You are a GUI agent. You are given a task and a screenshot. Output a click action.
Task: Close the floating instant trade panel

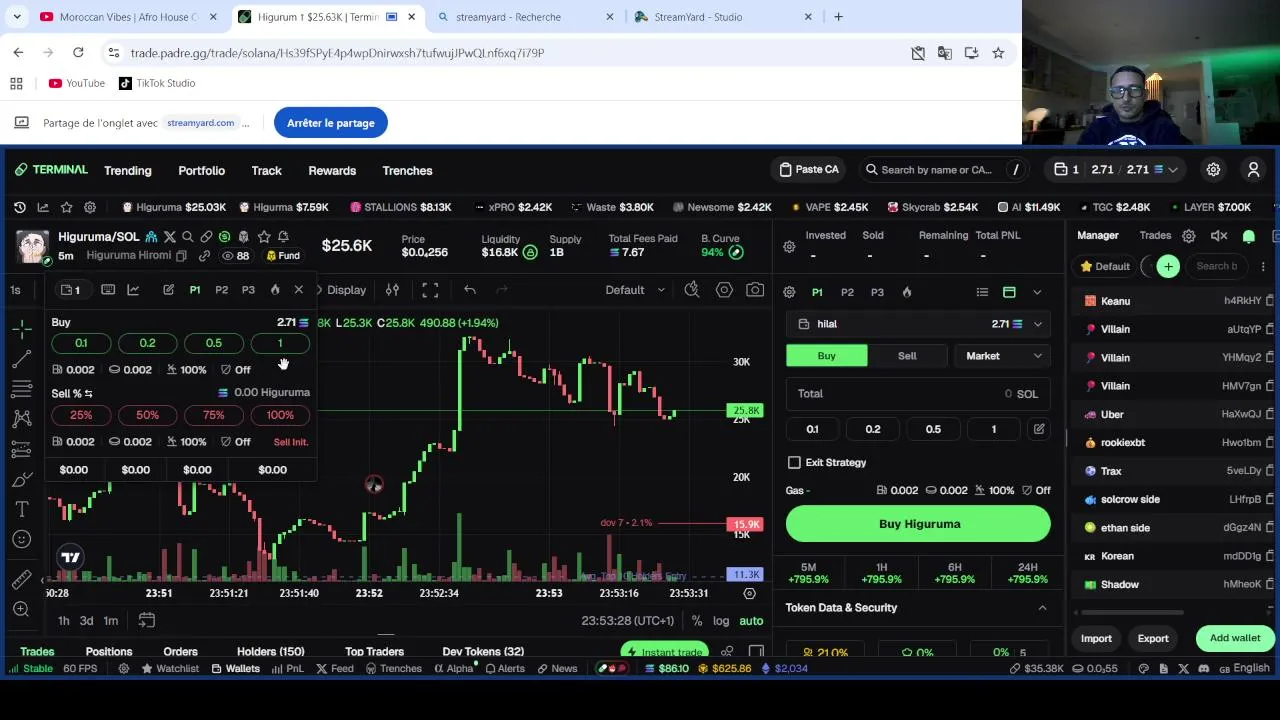coord(298,290)
